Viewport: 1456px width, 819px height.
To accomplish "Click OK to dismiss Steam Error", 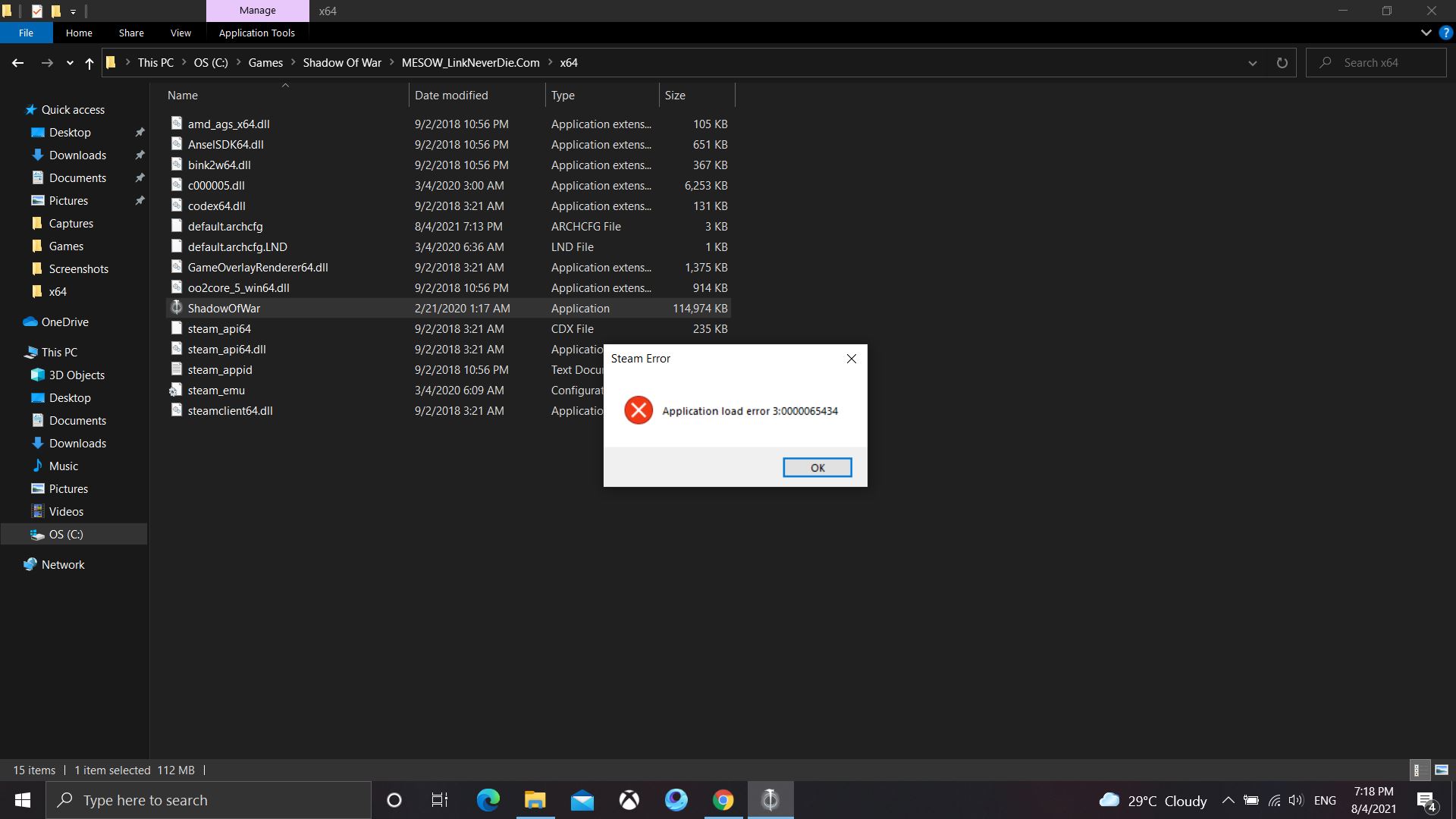I will click(x=817, y=467).
